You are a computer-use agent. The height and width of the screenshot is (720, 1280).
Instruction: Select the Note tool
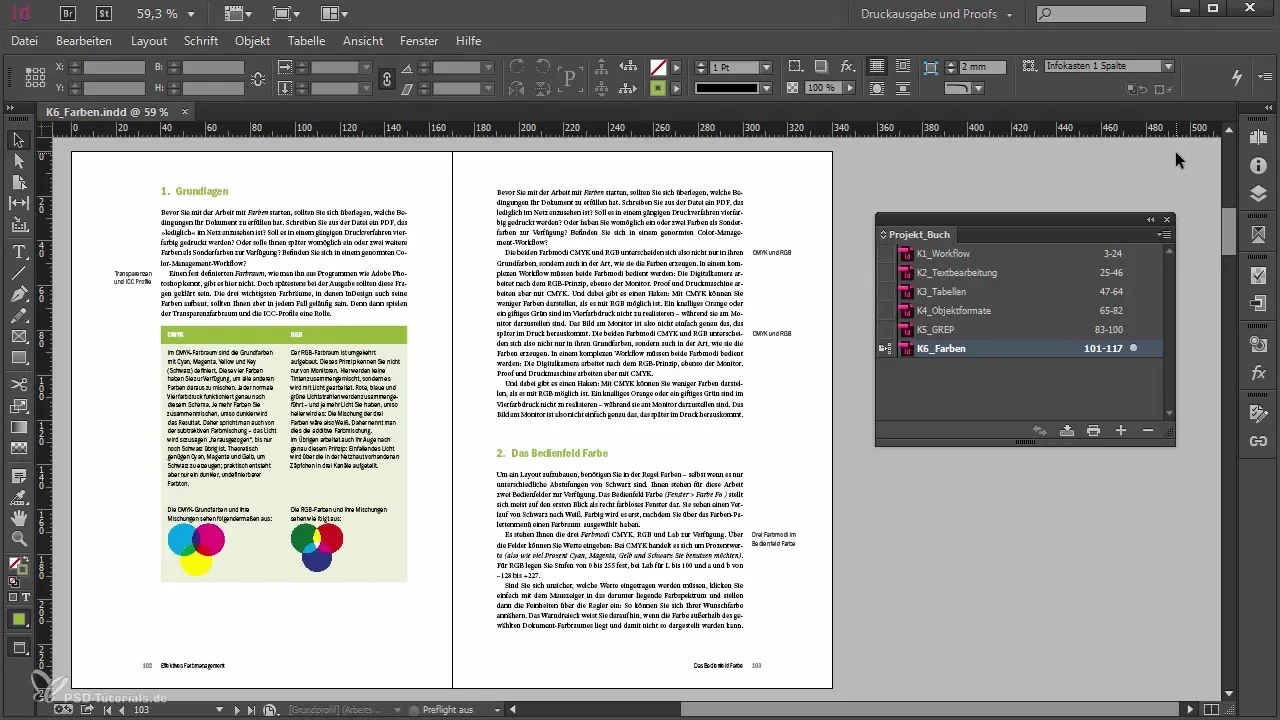pyautogui.click(x=18, y=474)
